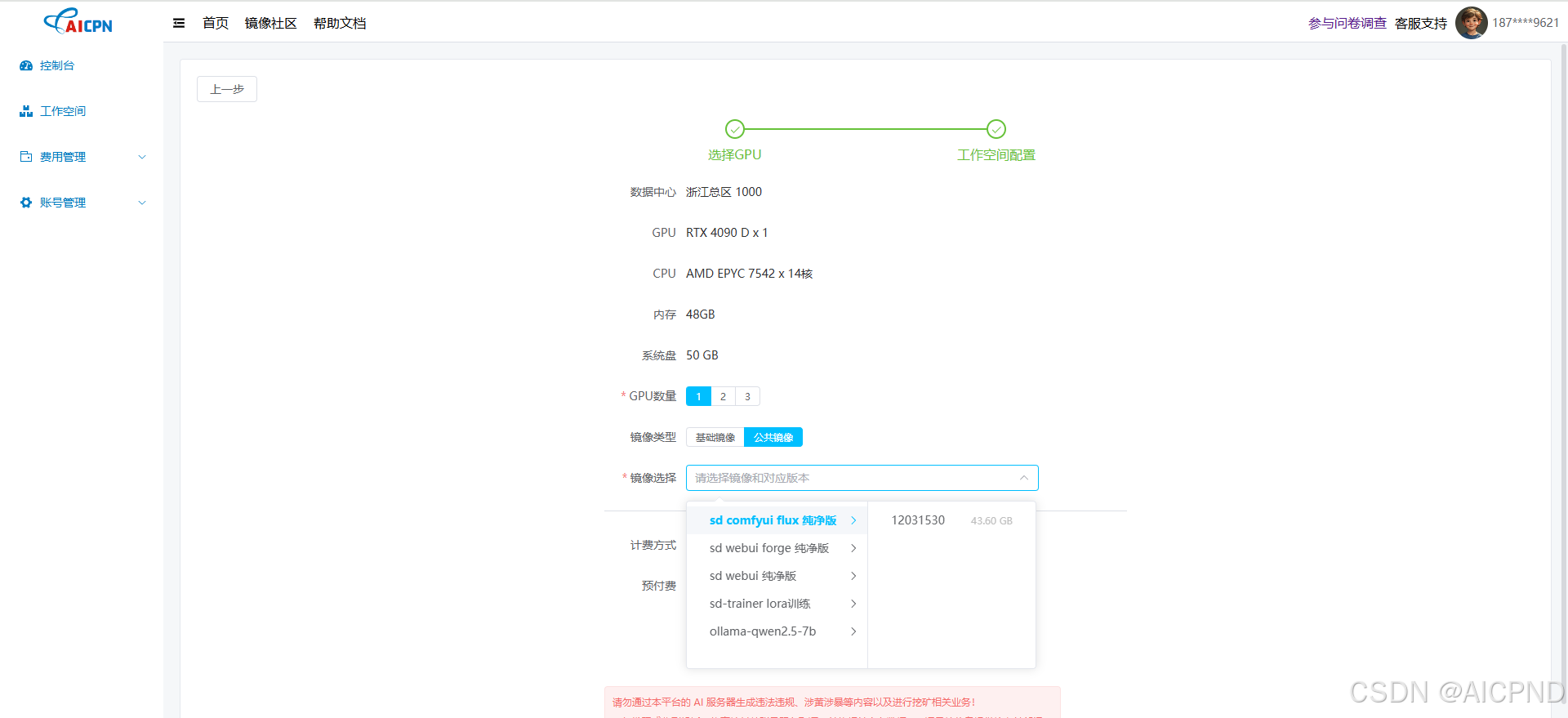Viewport: 1568px width, 718px height.
Task: Open 首页 in top navigation
Action: click(x=216, y=23)
